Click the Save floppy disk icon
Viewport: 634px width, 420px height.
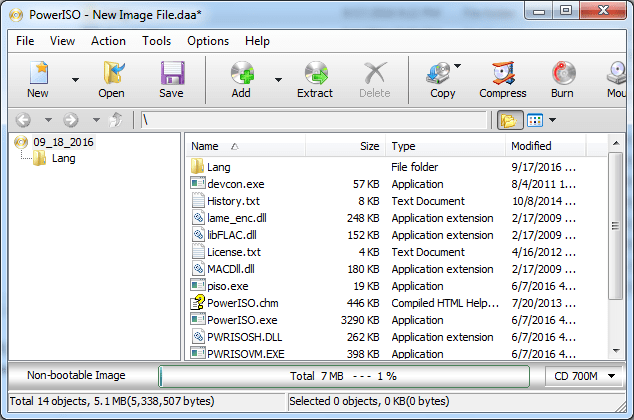pos(172,73)
